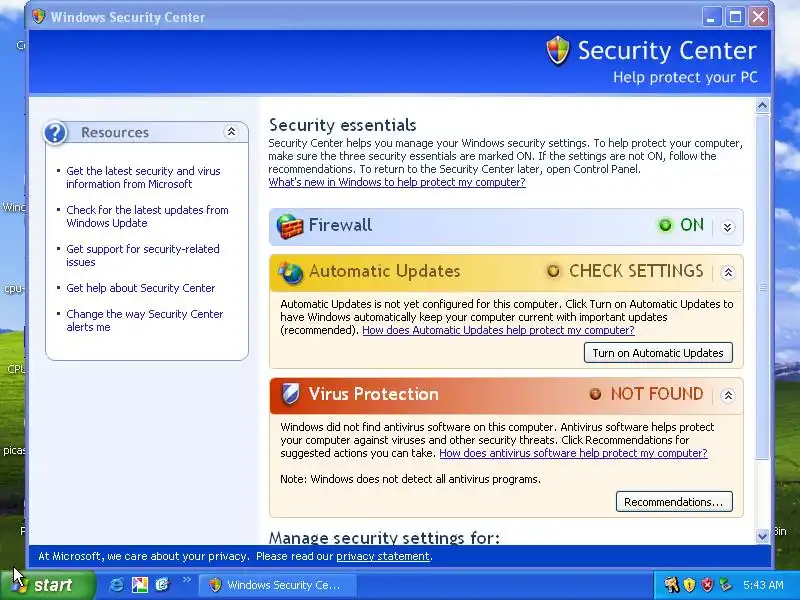
Task: Expand the Firewall section
Action: tap(728, 227)
